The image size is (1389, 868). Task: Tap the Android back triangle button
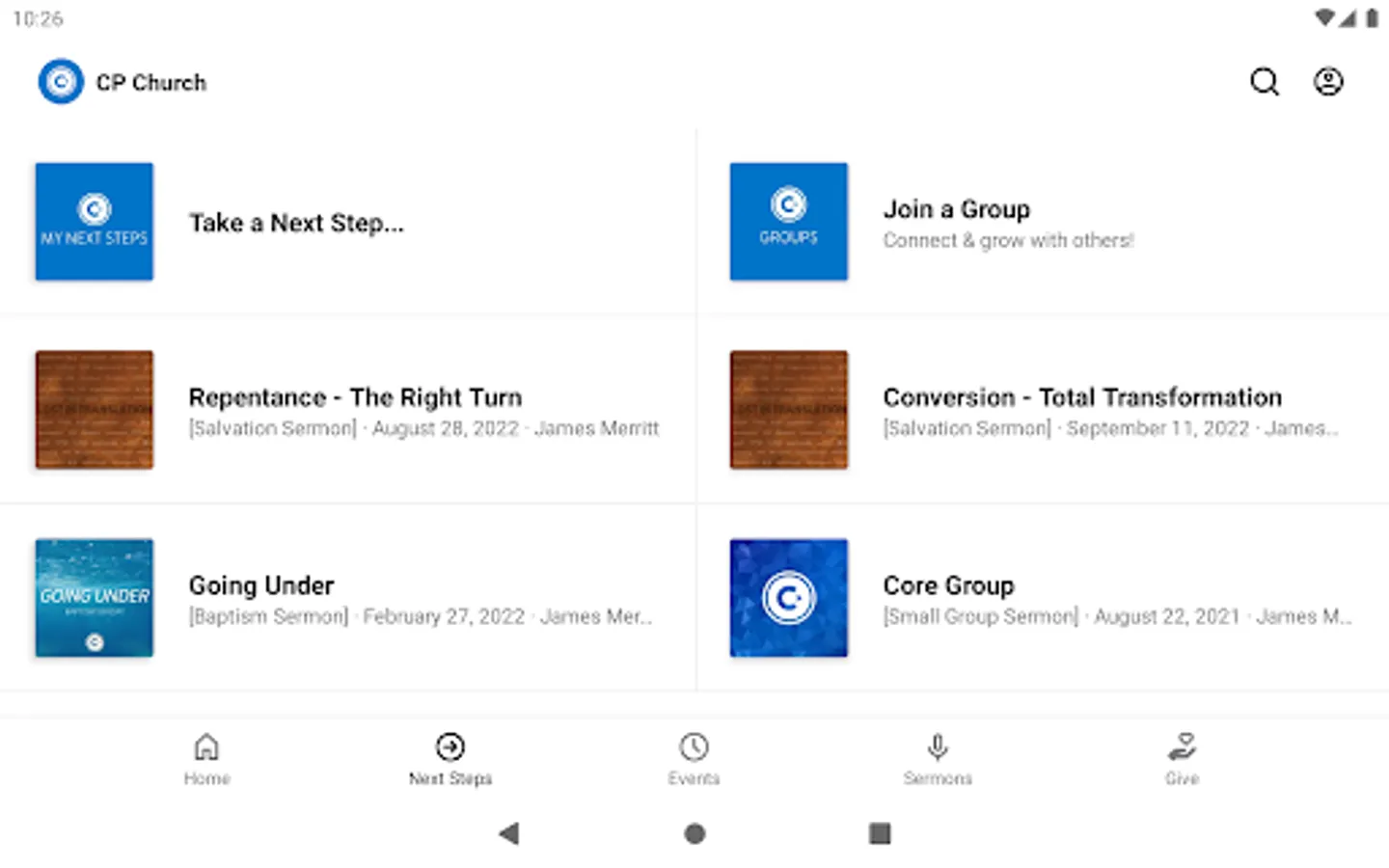509,833
